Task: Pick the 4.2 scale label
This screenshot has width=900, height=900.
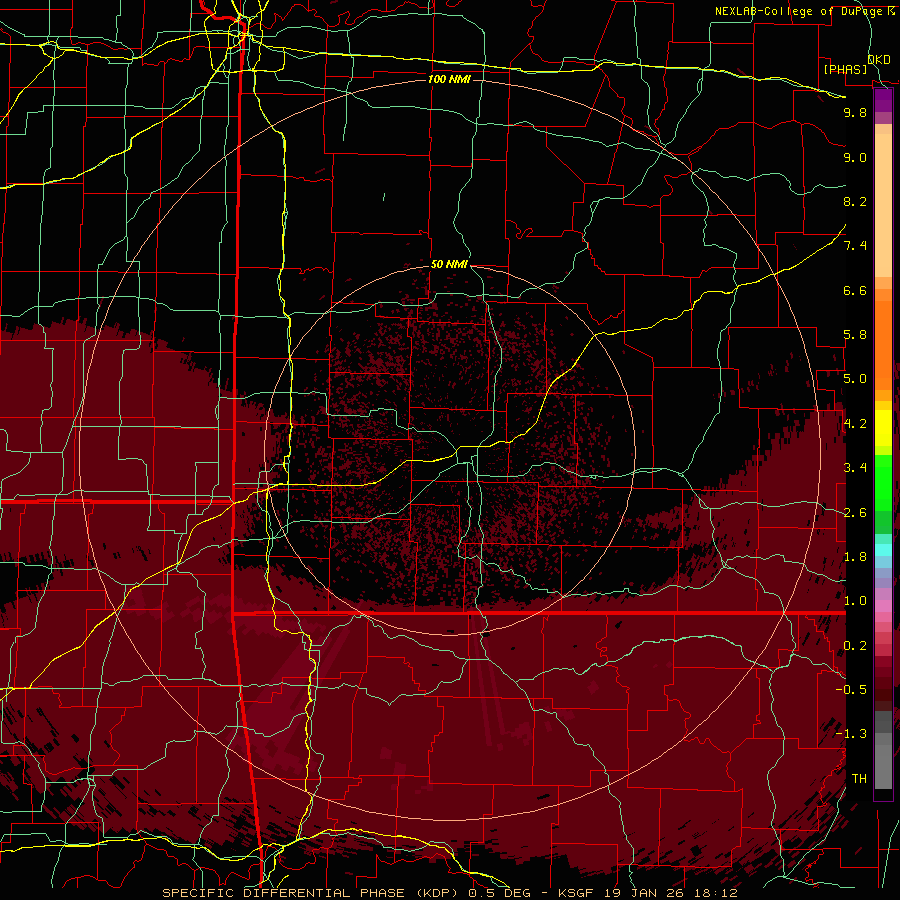Action: [855, 424]
